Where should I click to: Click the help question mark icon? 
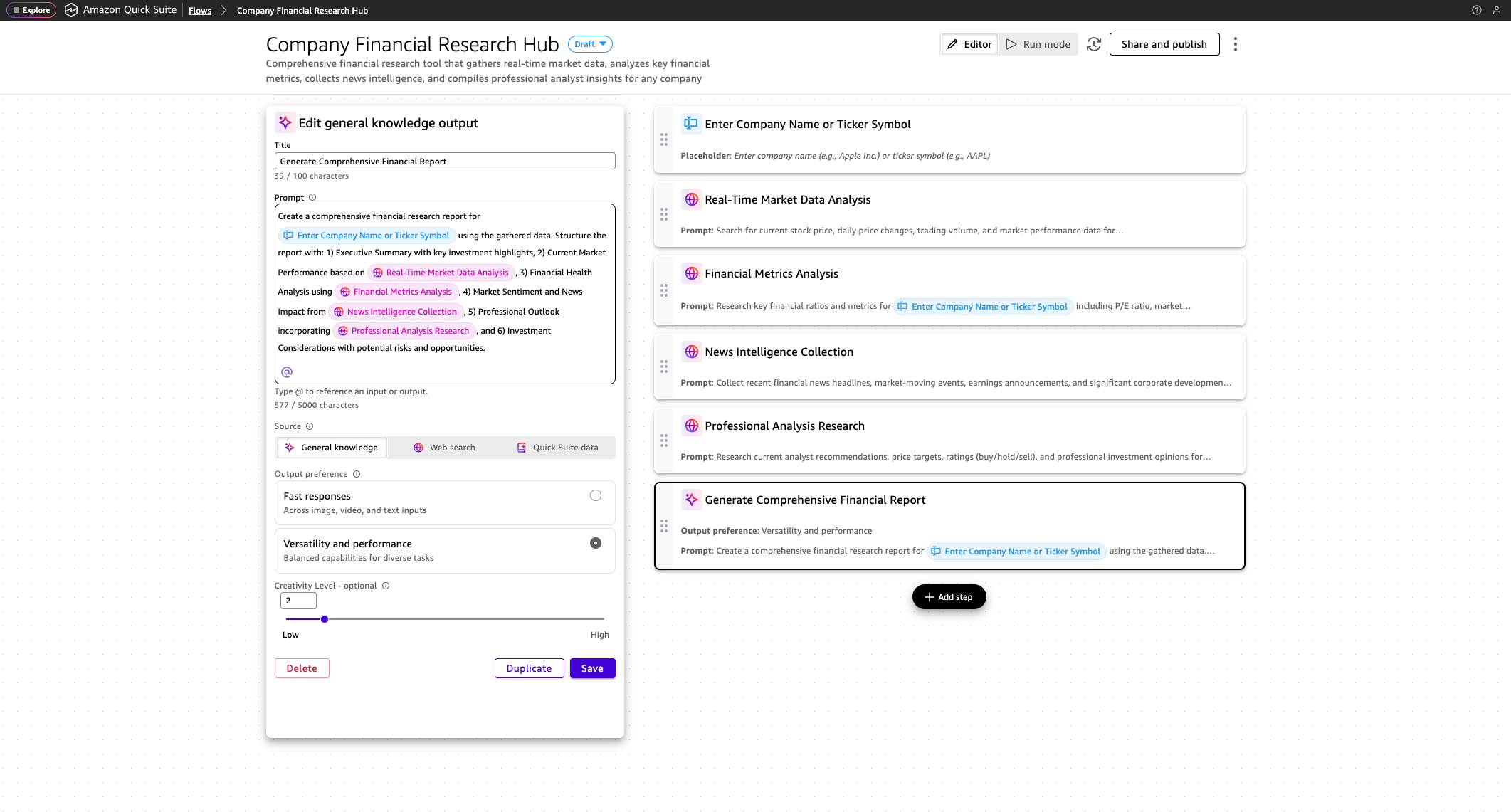pyautogui.click(x=1477, y=10)
